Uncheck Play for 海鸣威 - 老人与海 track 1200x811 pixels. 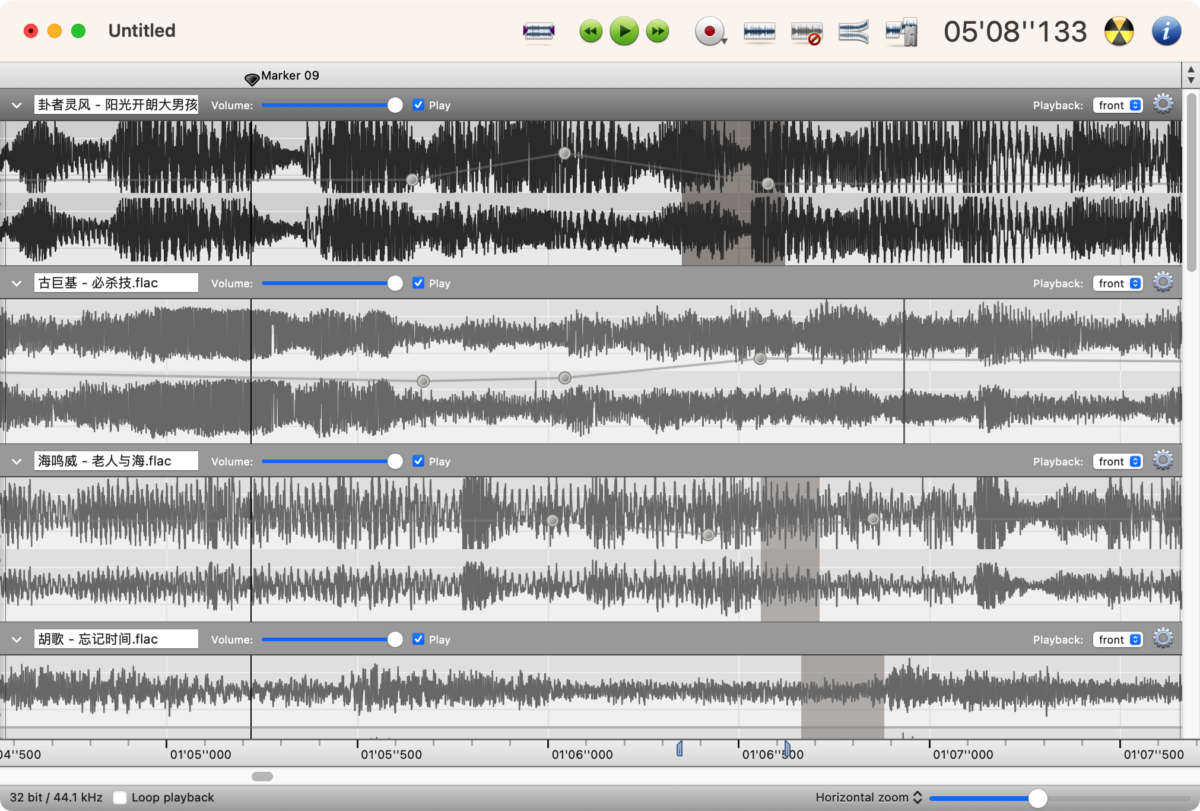[x=418, y=461]
